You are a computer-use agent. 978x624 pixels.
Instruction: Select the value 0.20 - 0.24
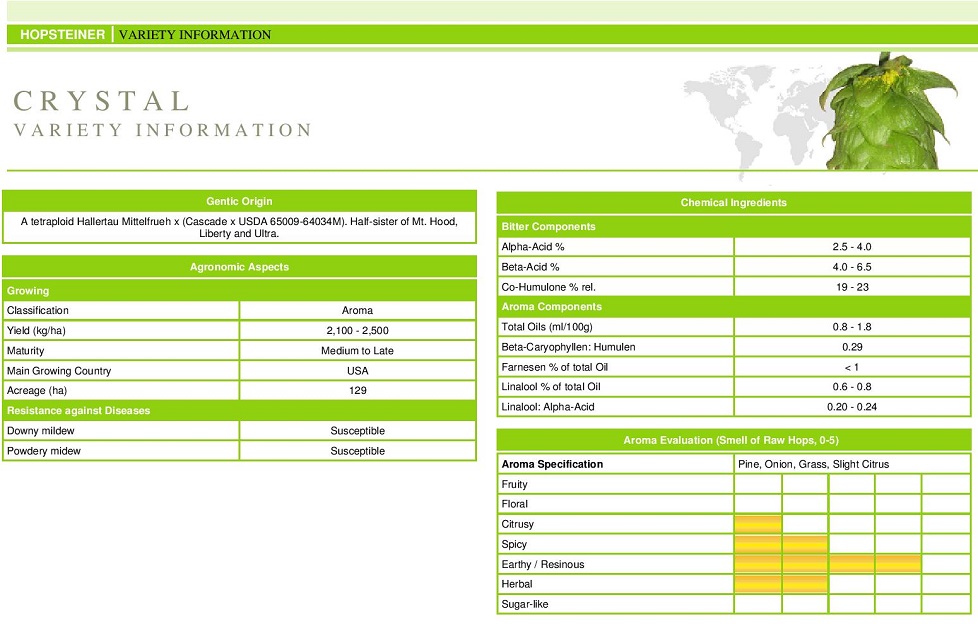click(852, 406)
